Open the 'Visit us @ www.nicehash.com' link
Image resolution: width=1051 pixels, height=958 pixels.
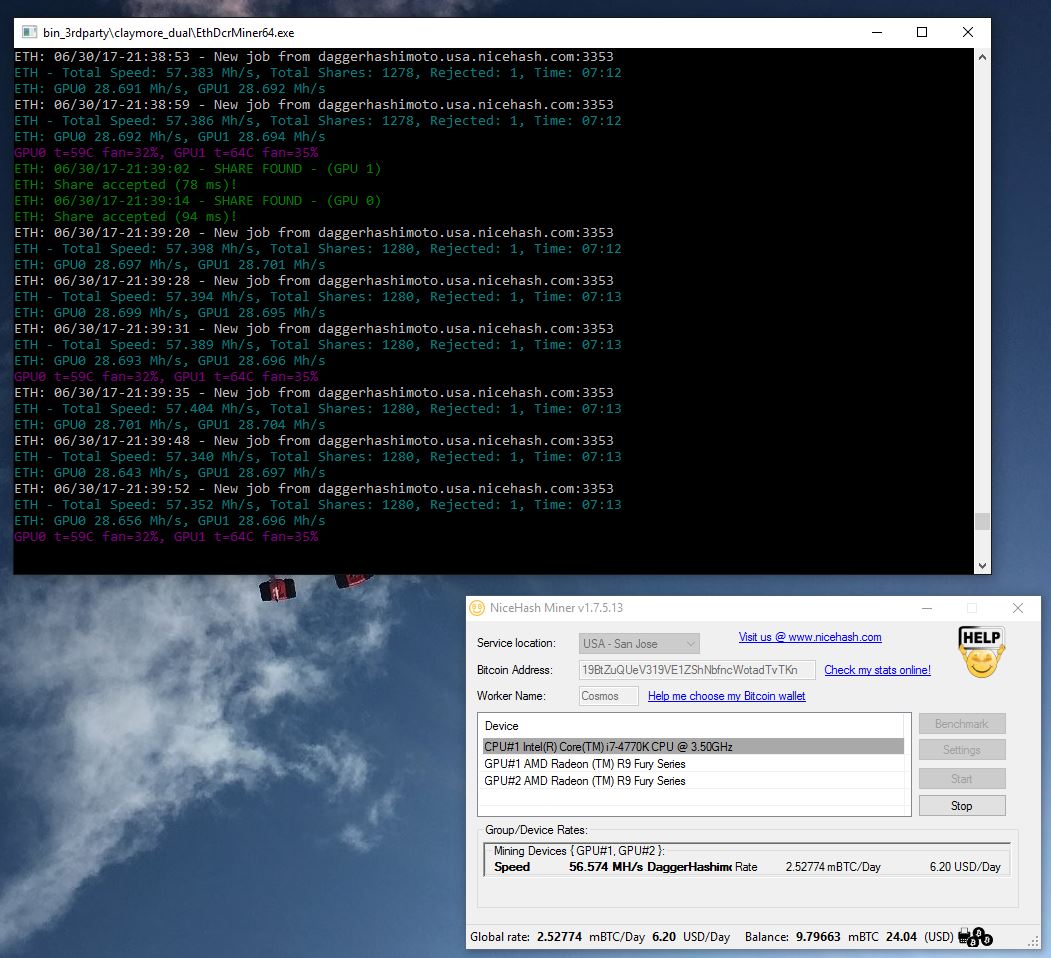coord(809,637)
